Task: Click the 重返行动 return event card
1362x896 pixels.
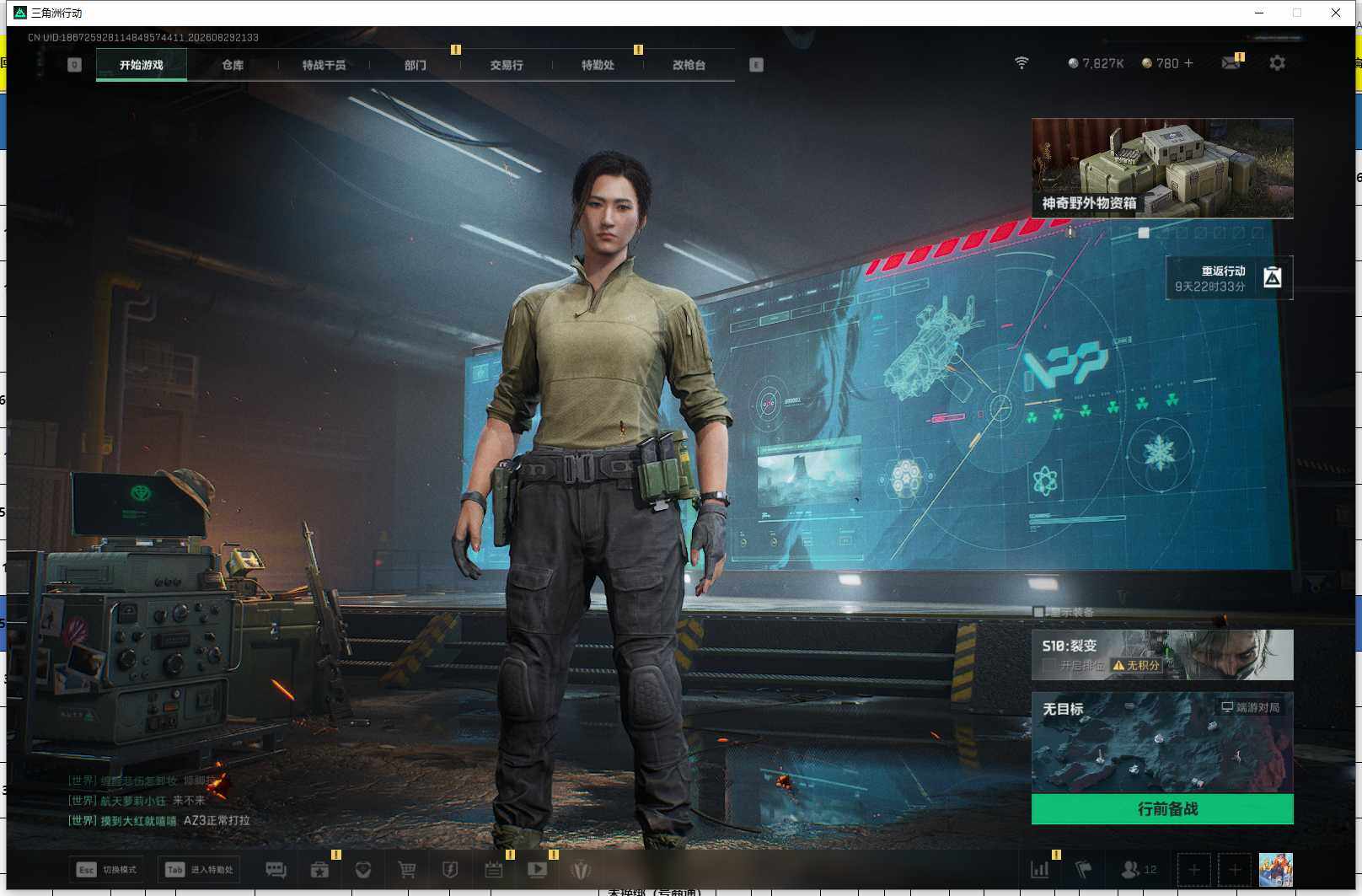Action: pos(1229,278)
